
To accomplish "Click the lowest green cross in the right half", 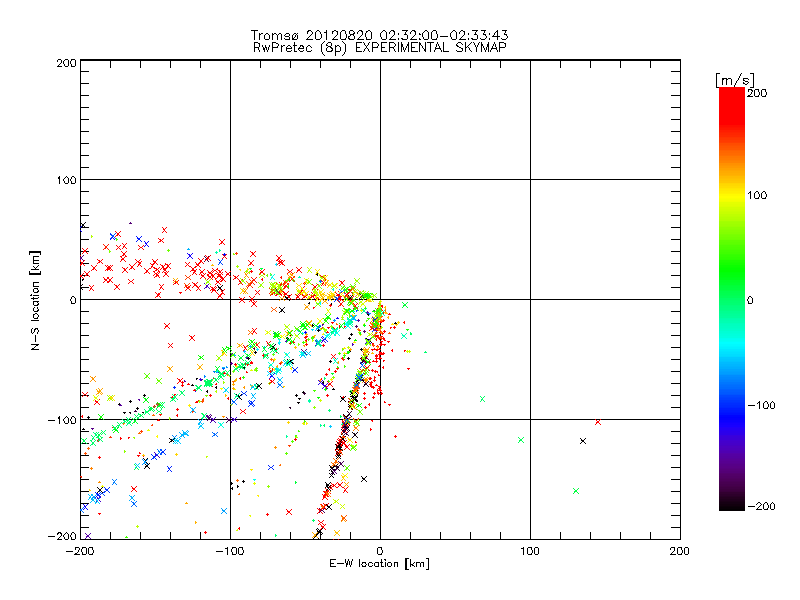I will 576,490.
